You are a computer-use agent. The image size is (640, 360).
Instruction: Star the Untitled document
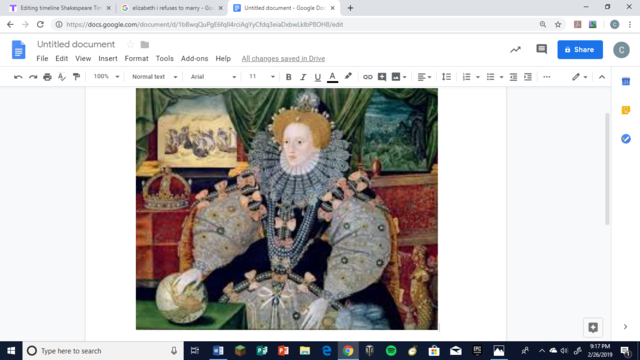[x=130, y=44]
